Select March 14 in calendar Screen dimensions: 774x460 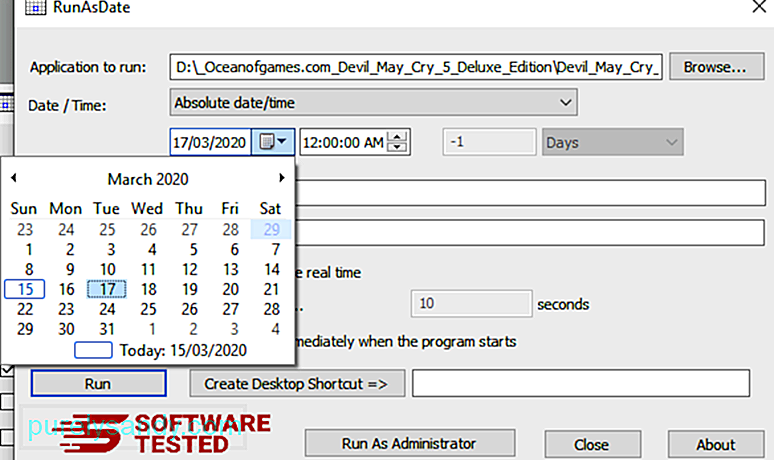click(271, 269)
